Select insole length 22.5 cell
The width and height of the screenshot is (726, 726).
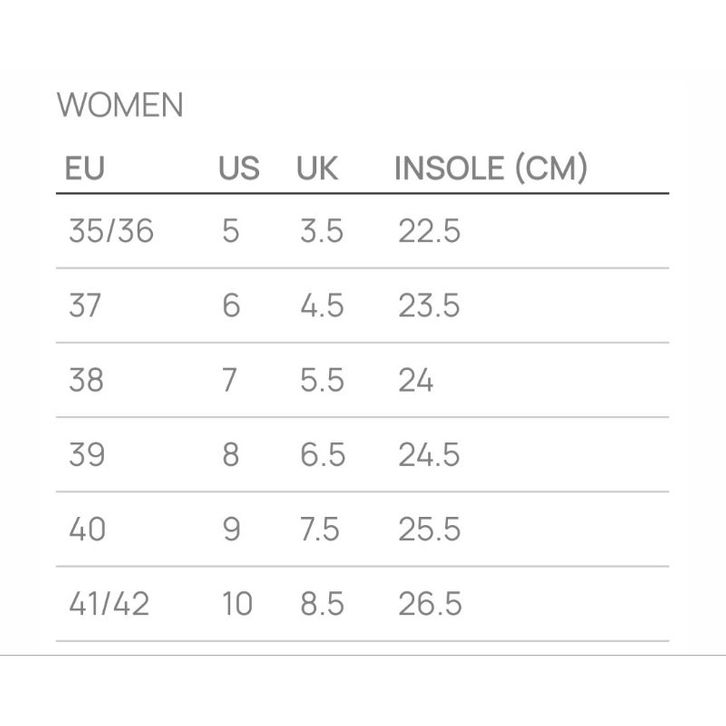point(429,231)
